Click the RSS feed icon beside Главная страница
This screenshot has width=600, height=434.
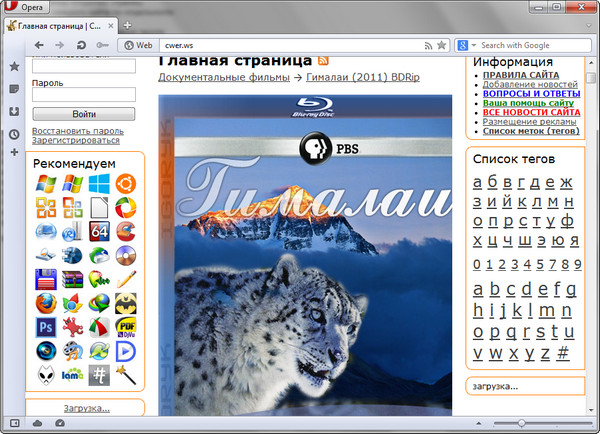[x=323, y=61]
